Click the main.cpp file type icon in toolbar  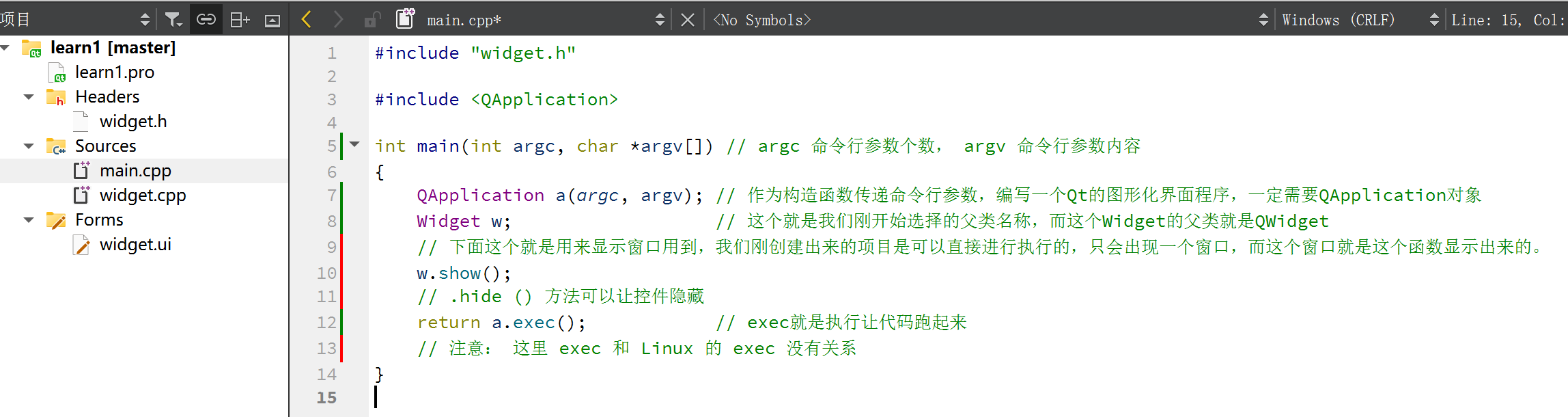pos(406,19)
